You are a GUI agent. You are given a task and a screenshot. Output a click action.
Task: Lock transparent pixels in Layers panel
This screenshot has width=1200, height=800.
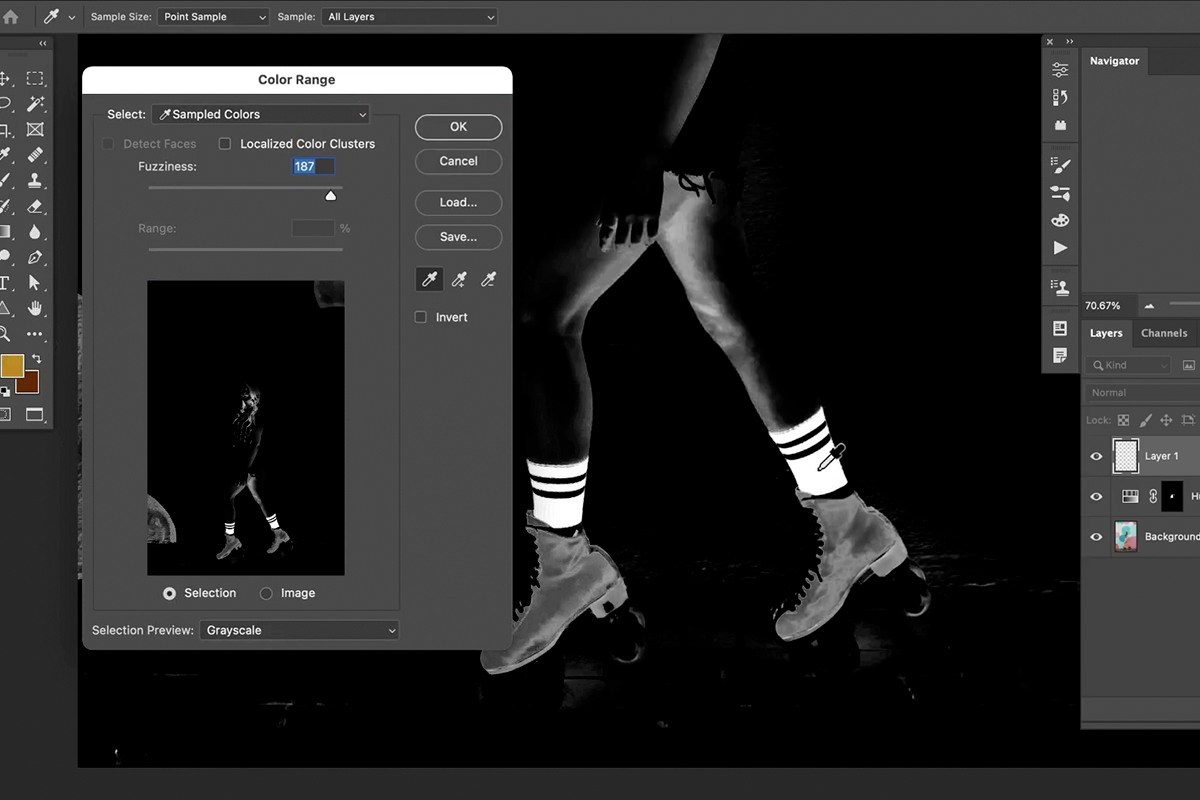click(x=1123, y=420)
